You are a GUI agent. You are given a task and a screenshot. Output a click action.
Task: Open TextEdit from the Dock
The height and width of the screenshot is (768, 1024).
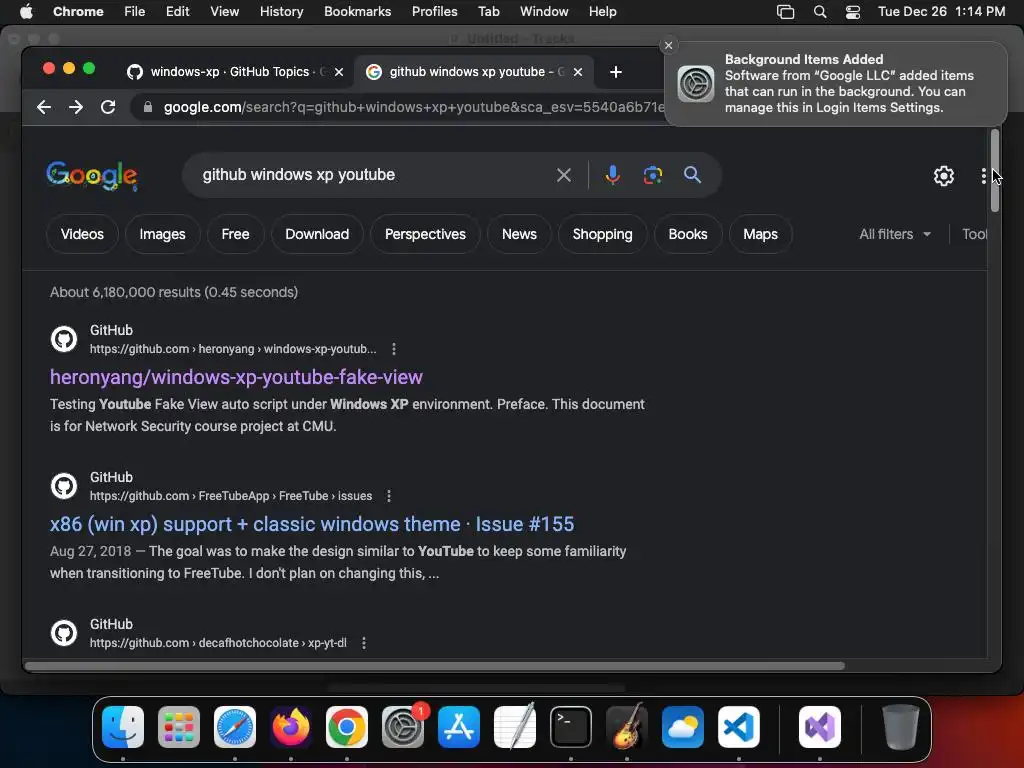515,726
